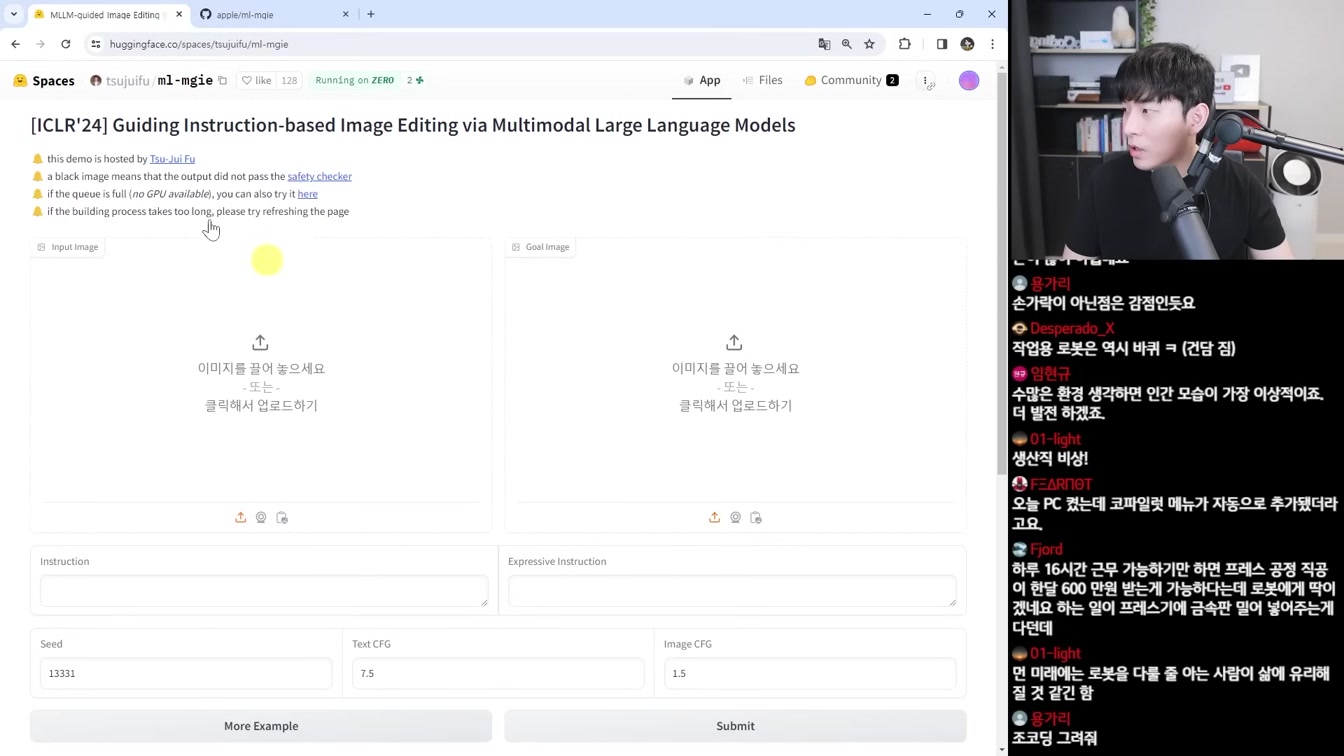Viewport: 1344px width, 756px height.
Task: Open the Chrome profile avatar
Action: (x=967, y=44)
